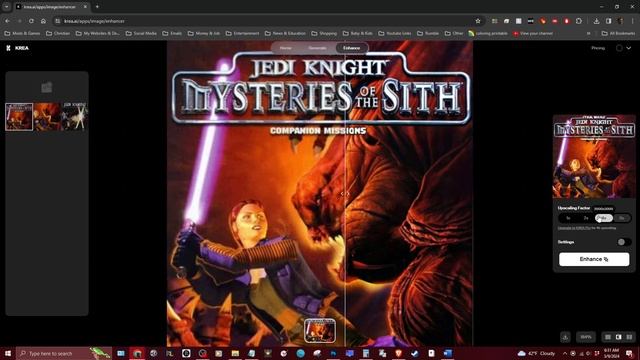640x360 pixels.
Task: Switch to the left-most view layout icon
Action: (x=608, y=337)
